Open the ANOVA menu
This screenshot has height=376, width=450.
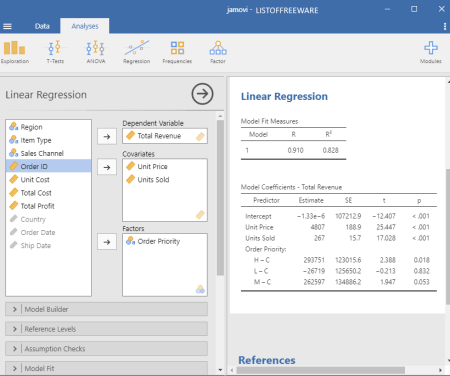[96, 52]
